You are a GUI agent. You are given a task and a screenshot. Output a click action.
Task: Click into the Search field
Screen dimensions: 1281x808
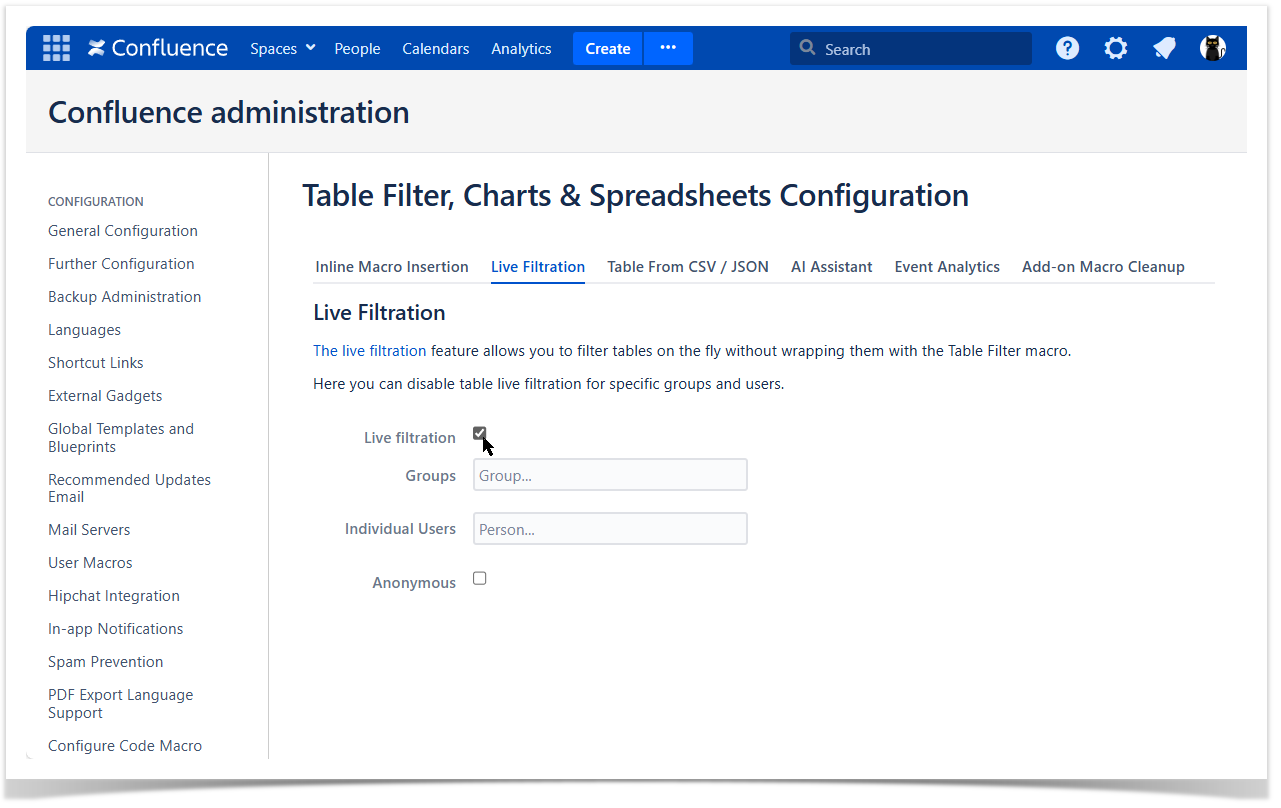(x=920, y=49)
